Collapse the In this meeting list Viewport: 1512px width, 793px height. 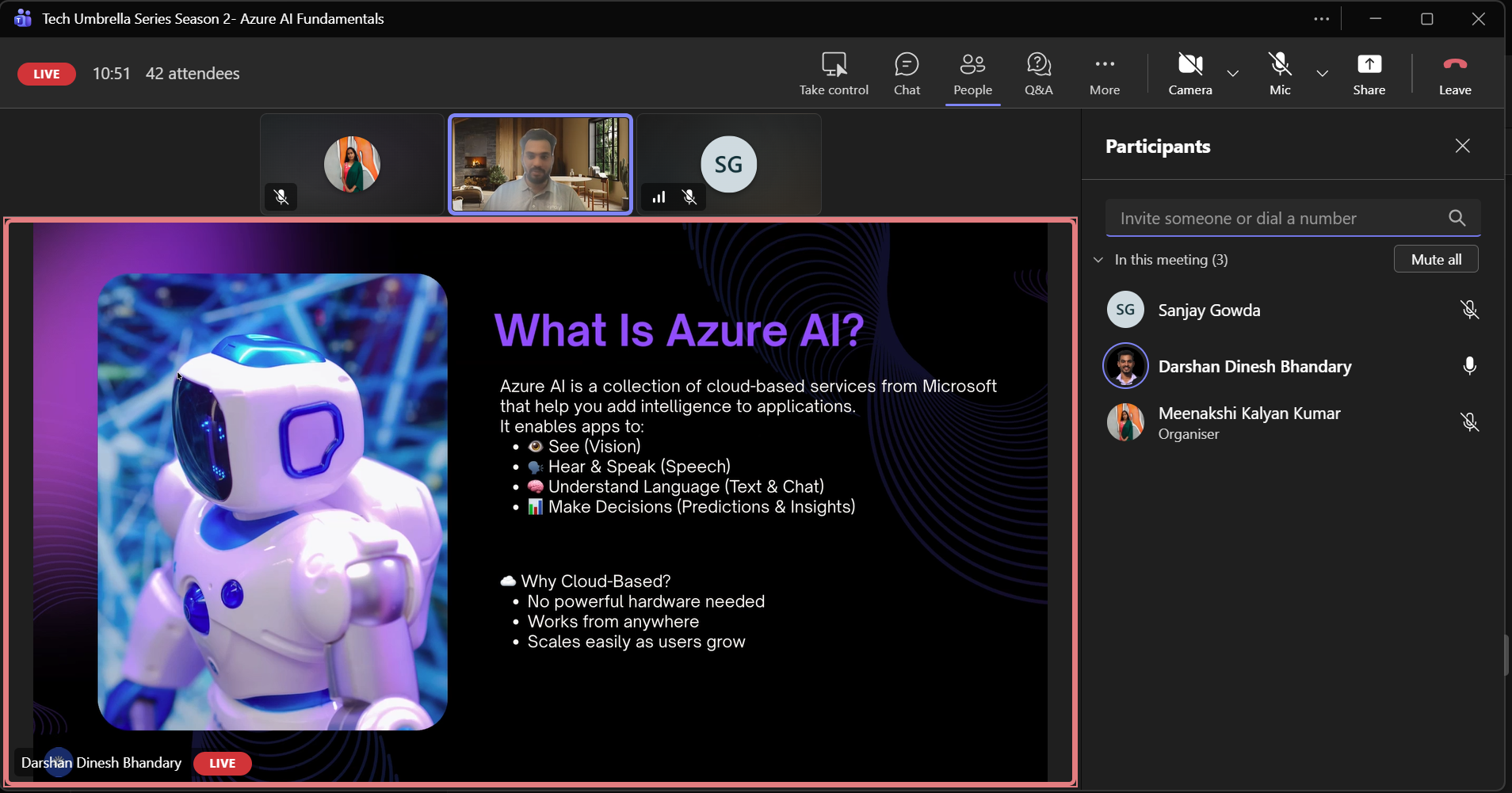[x=1098, y=260]
